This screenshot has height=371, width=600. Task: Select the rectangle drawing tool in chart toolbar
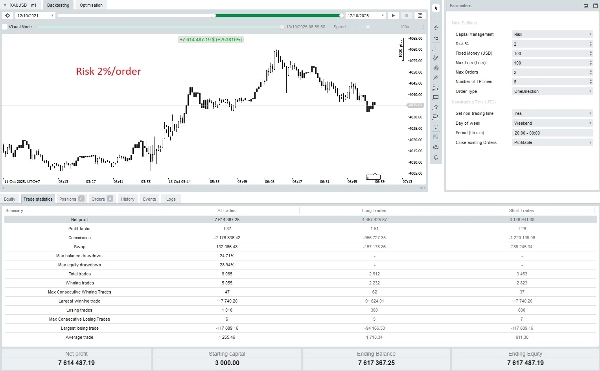point(436,97)
